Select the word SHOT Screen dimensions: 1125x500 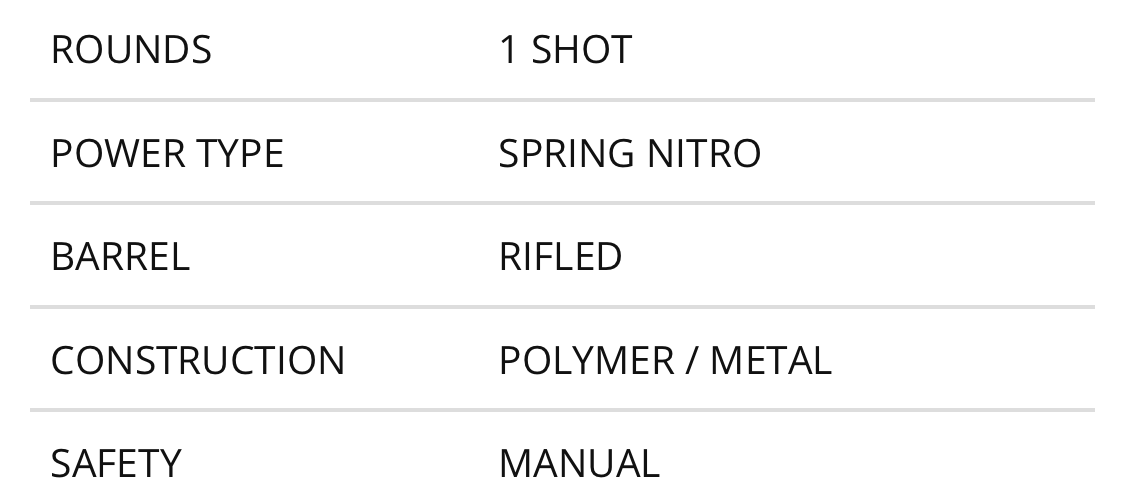coord(581,50)
